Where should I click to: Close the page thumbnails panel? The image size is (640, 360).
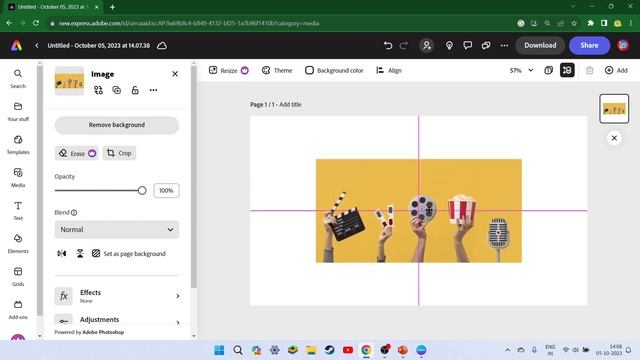tap(614, 138)
